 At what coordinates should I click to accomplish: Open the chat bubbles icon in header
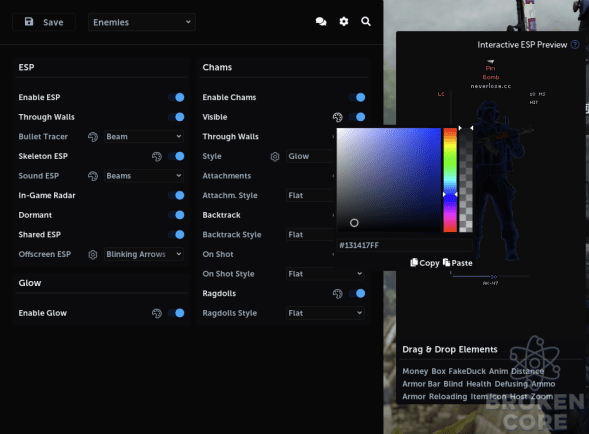[x=321, y=22]
